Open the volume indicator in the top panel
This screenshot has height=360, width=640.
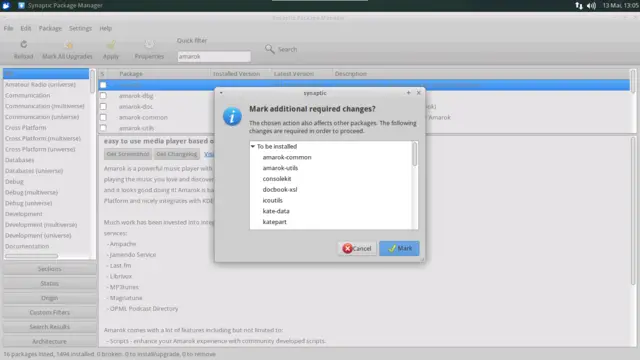pyautogui.click(x=591, y=5)
